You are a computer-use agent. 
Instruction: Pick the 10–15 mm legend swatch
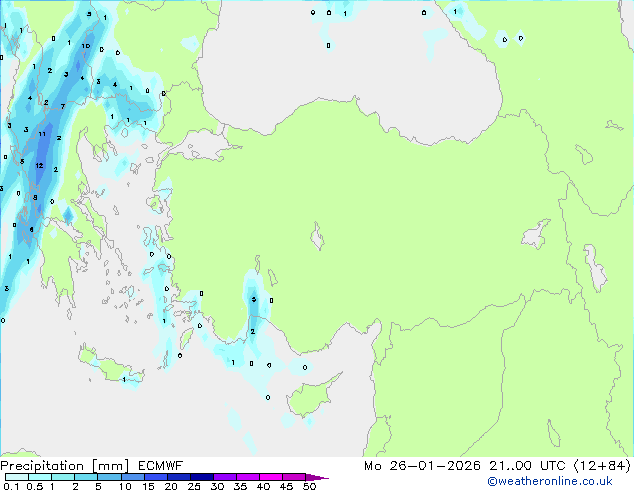coord(132,477)
